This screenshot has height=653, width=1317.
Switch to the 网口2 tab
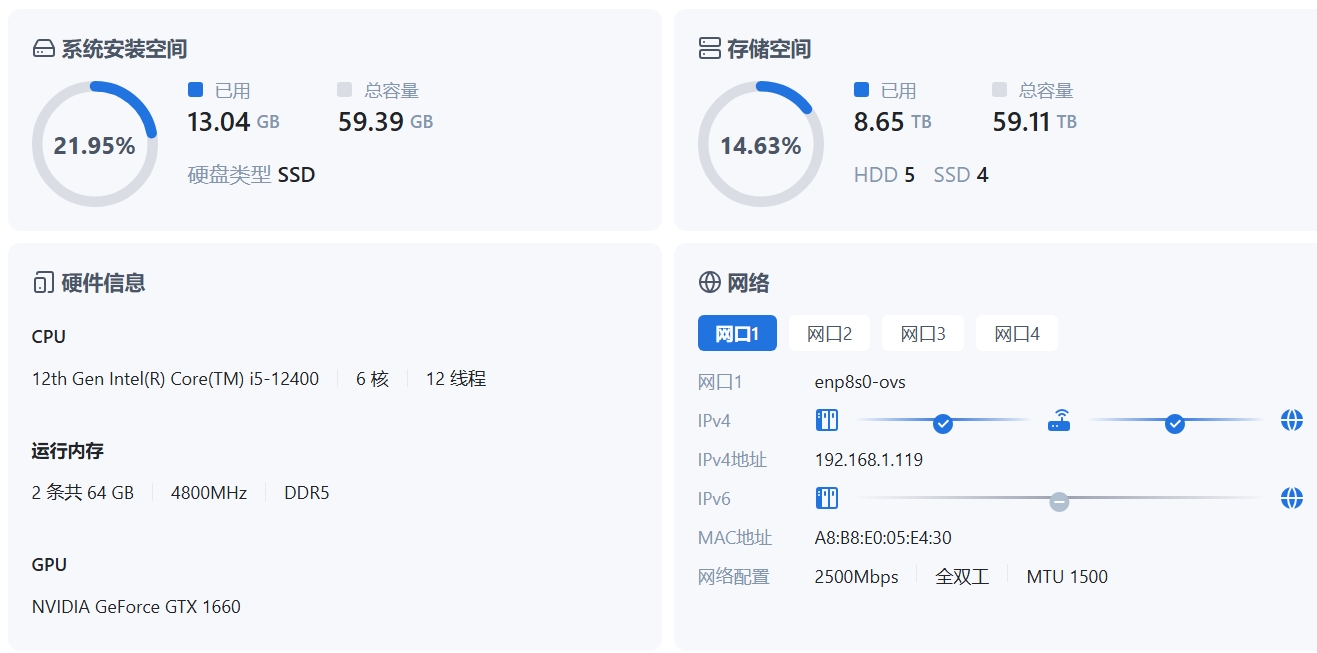click(829, 333)
